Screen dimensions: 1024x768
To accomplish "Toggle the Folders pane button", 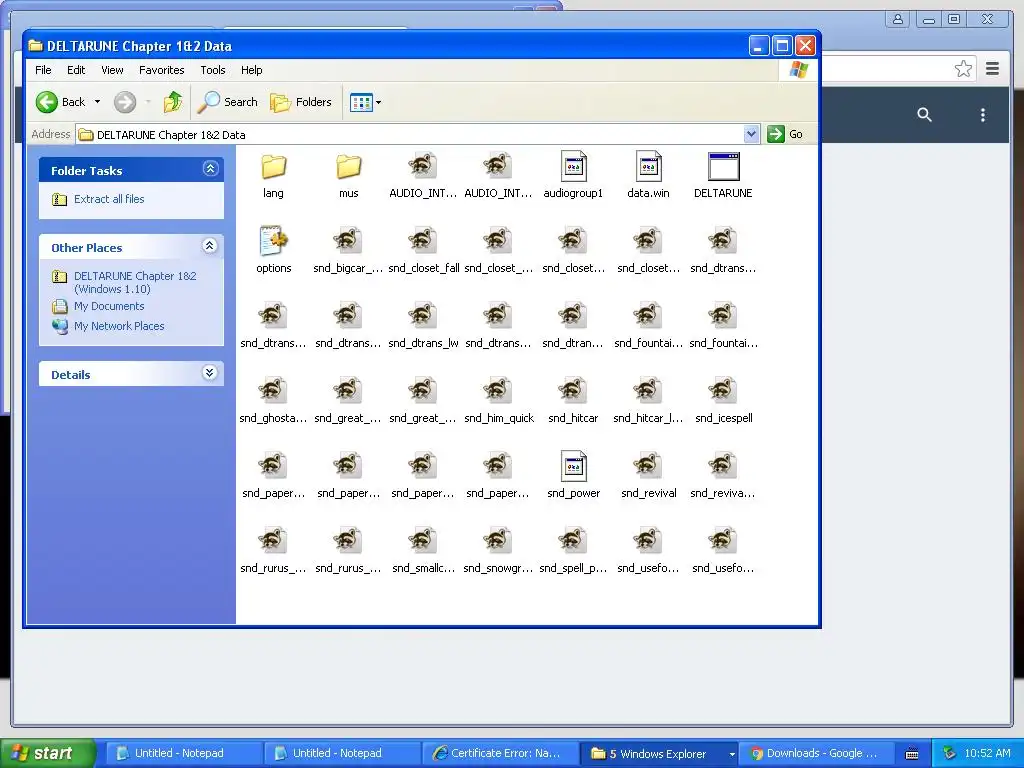I will click(301, 102).
